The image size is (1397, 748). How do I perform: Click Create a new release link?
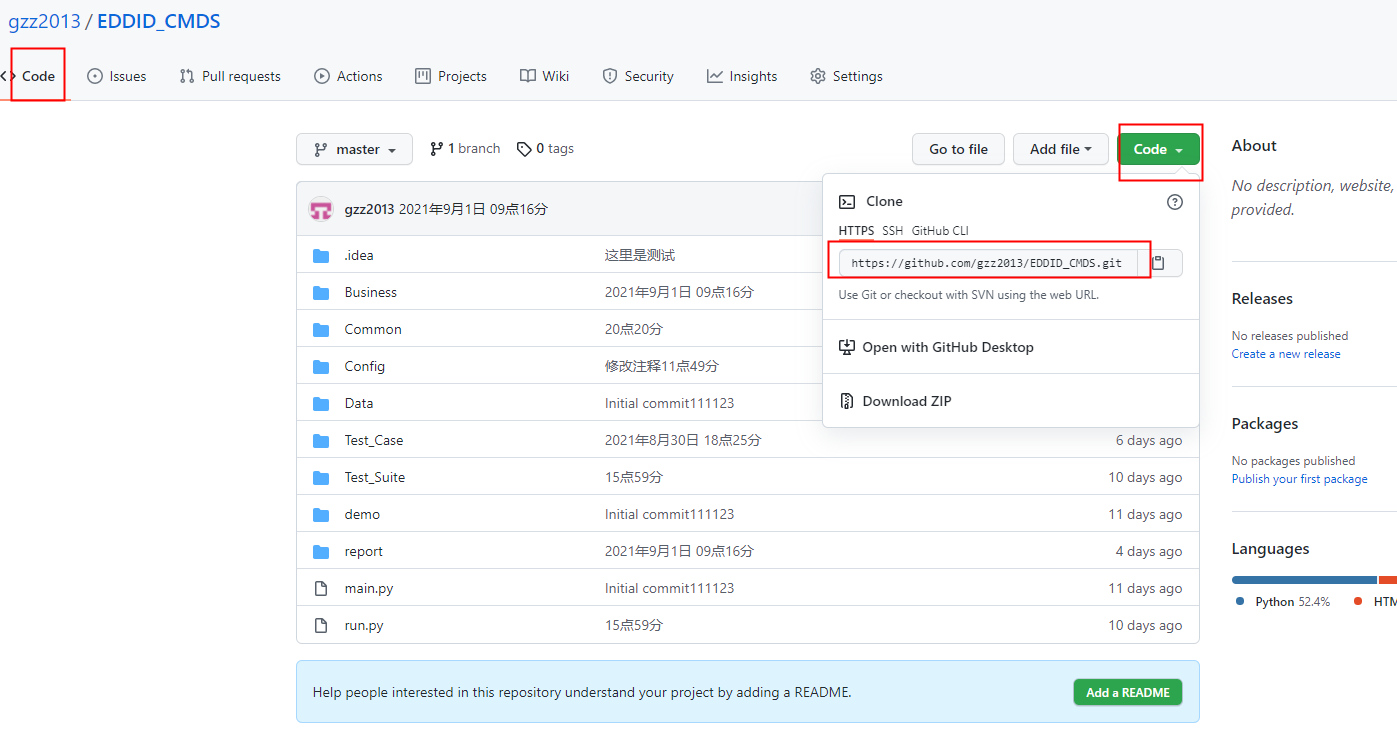(1286, 354)
